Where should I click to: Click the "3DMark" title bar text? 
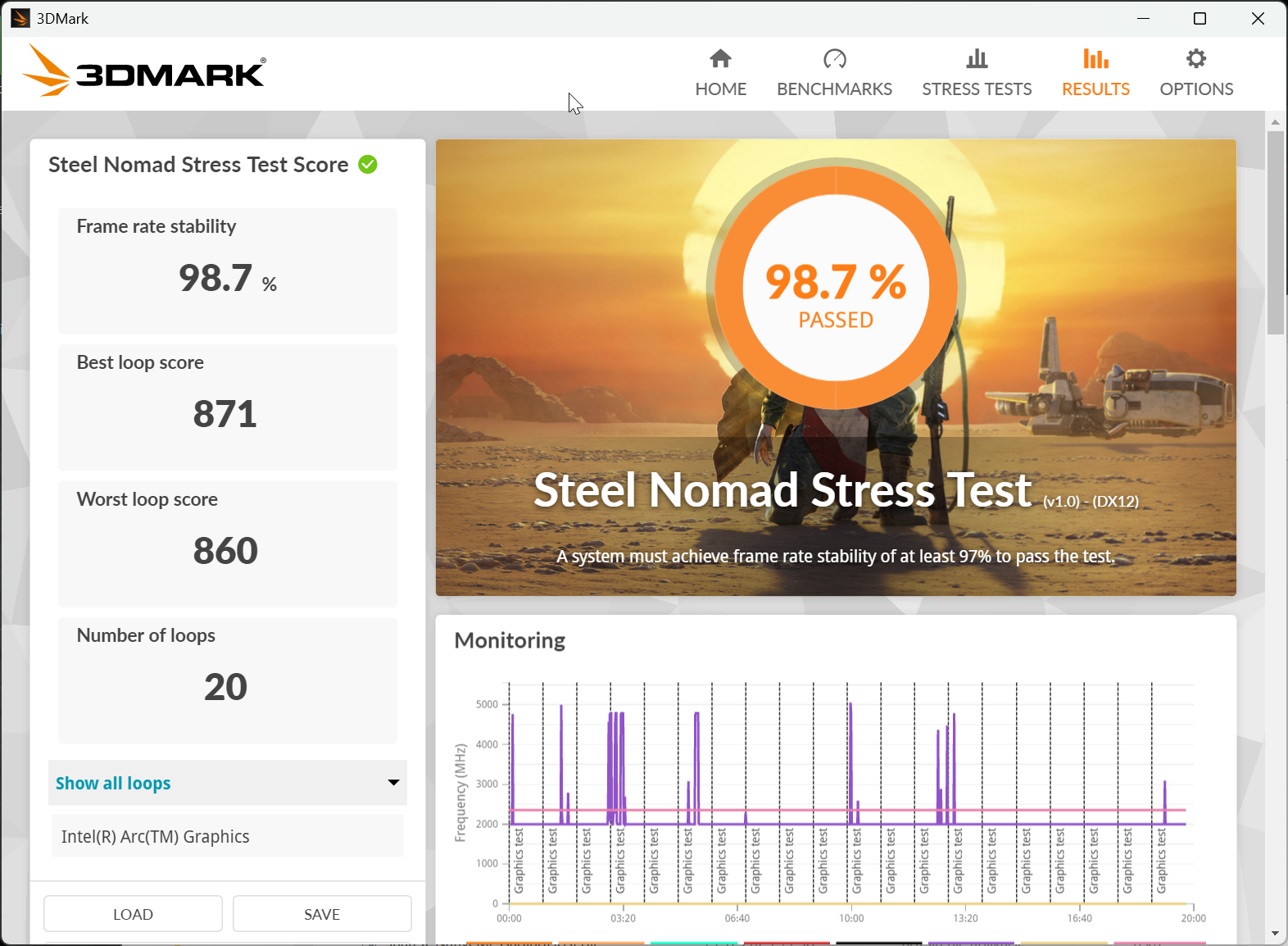coord(62,19)
